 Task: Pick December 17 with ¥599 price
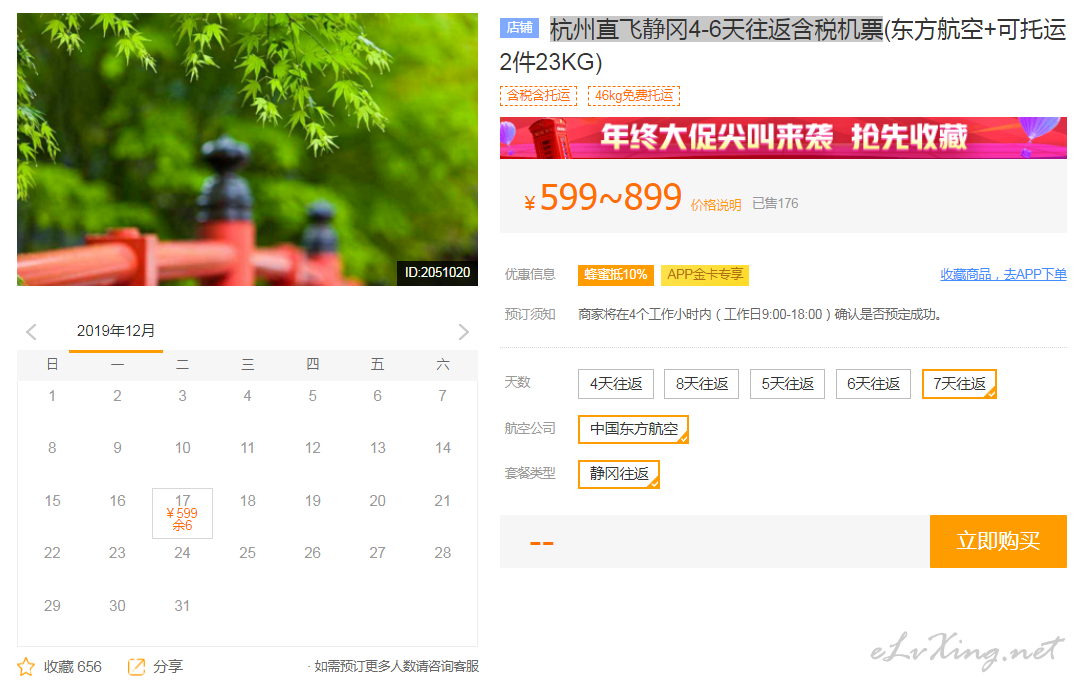(x=182, y=513)
